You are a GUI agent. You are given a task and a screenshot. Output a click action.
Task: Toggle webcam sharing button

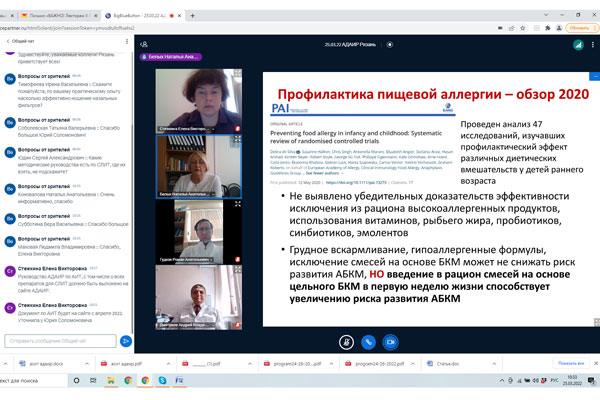[x=390, y=342]
